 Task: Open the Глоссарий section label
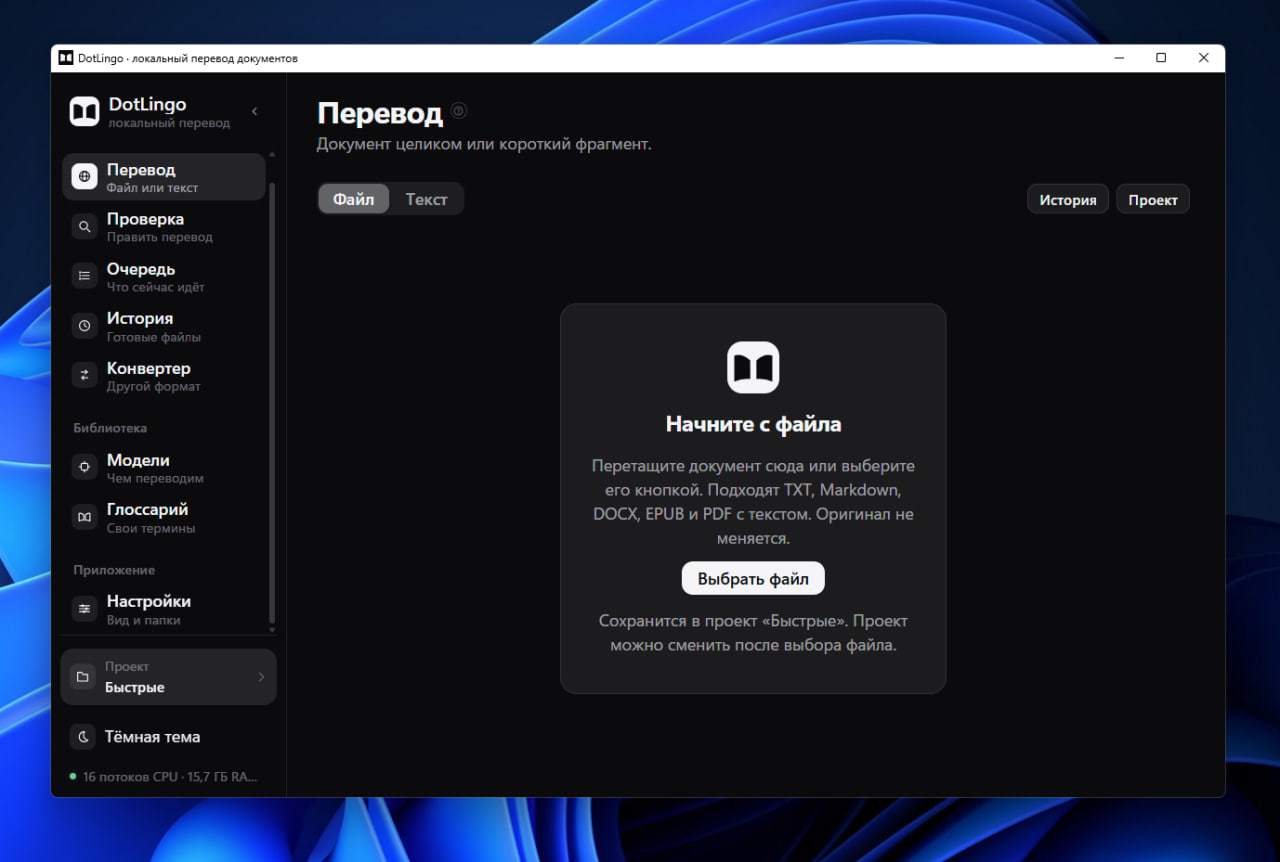(x=147, y=509)
